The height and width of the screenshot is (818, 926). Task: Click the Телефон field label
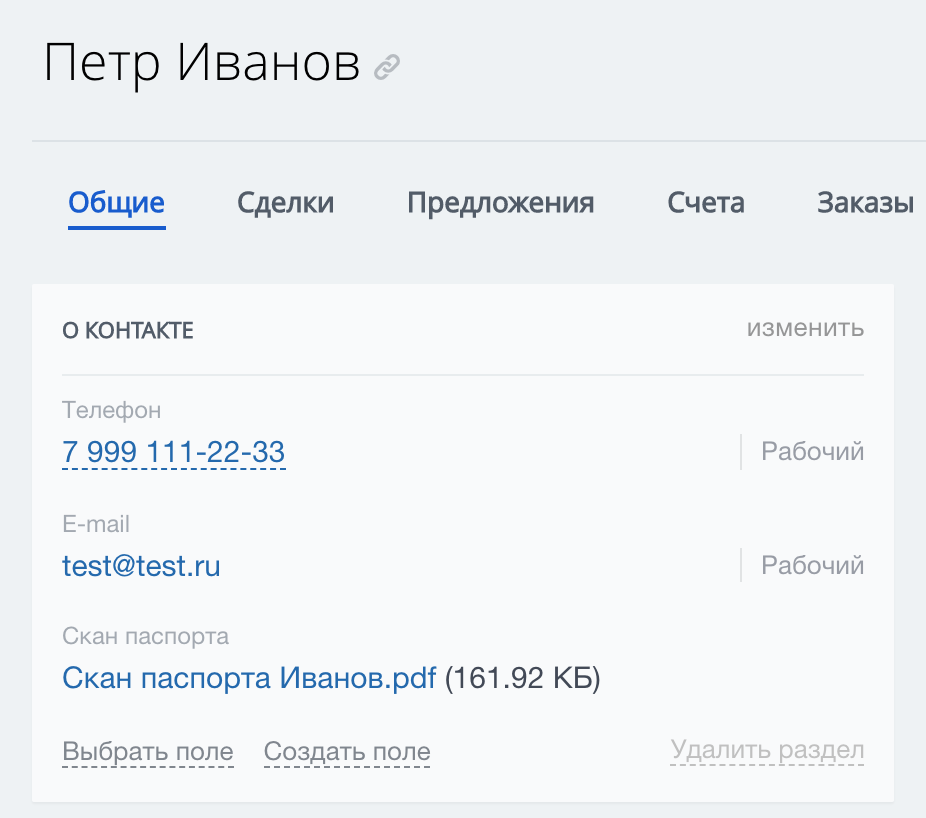112,410
